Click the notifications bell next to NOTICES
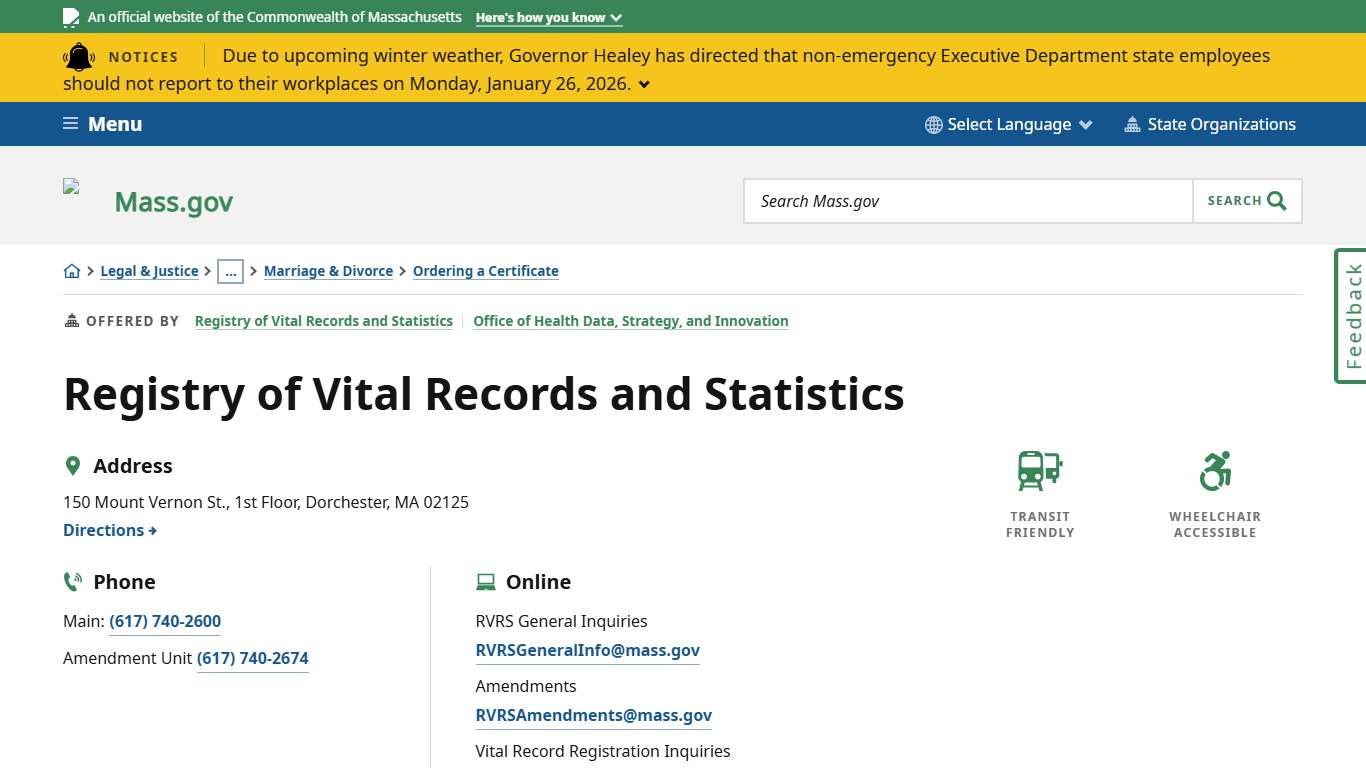1366x768 pixels. [x=79, y=57]
